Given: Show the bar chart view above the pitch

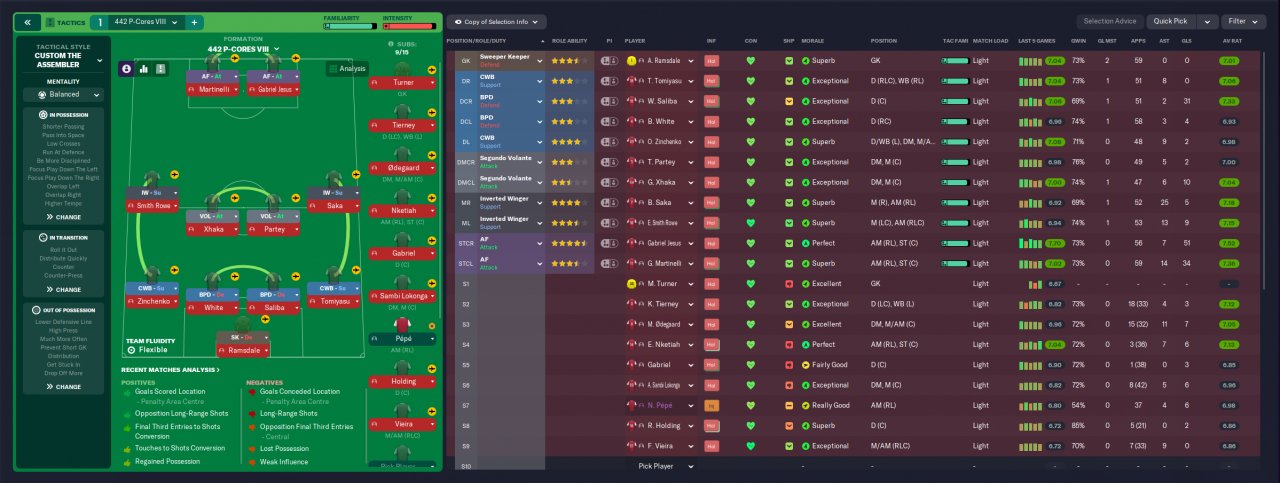Looking at the screenshot, I should pyautogui.click(x=144, y=69).
